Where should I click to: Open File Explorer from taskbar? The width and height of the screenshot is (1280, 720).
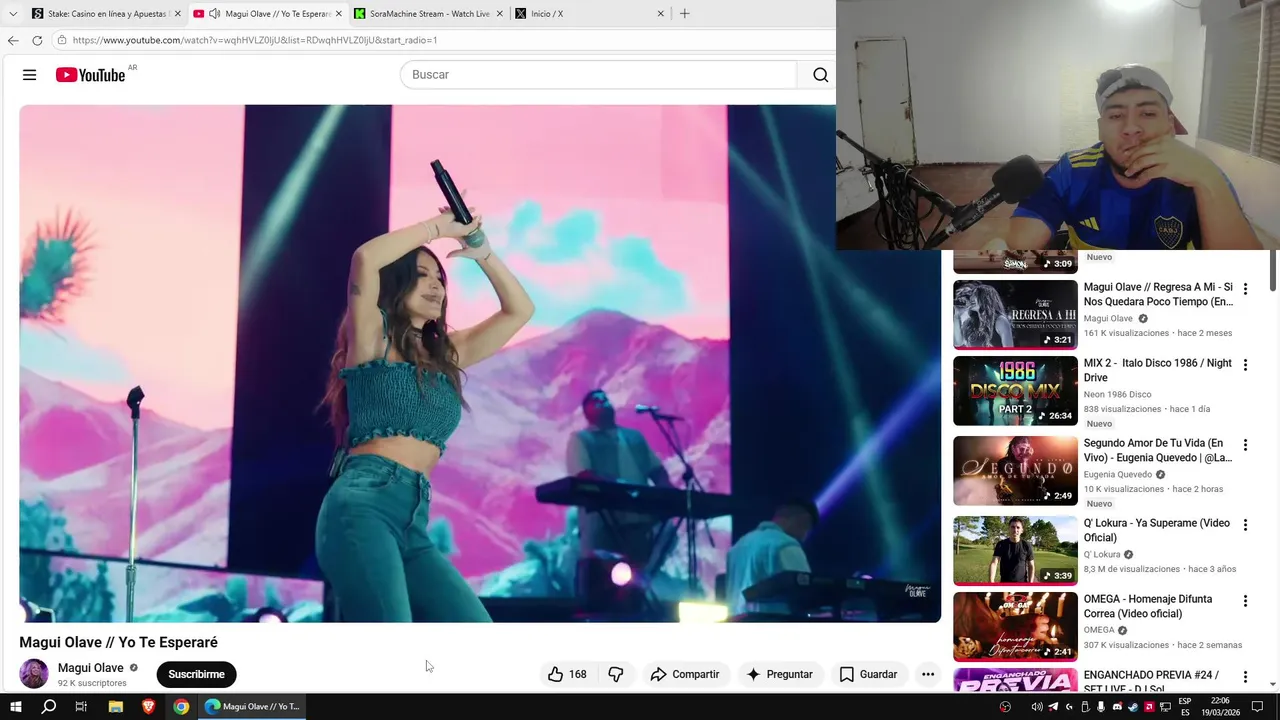tap(115, 707)
